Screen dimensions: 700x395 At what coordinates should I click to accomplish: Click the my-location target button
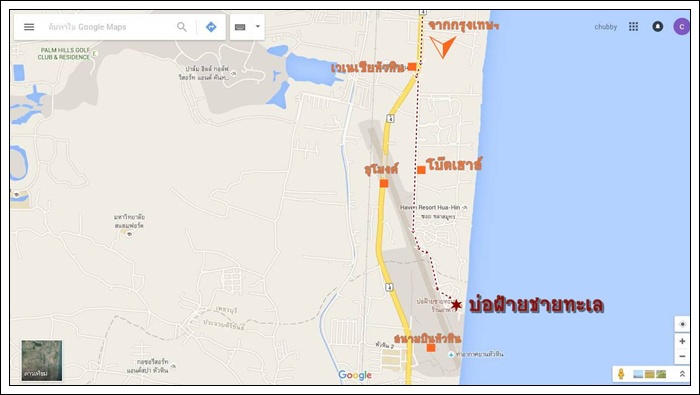coord(682,324)
